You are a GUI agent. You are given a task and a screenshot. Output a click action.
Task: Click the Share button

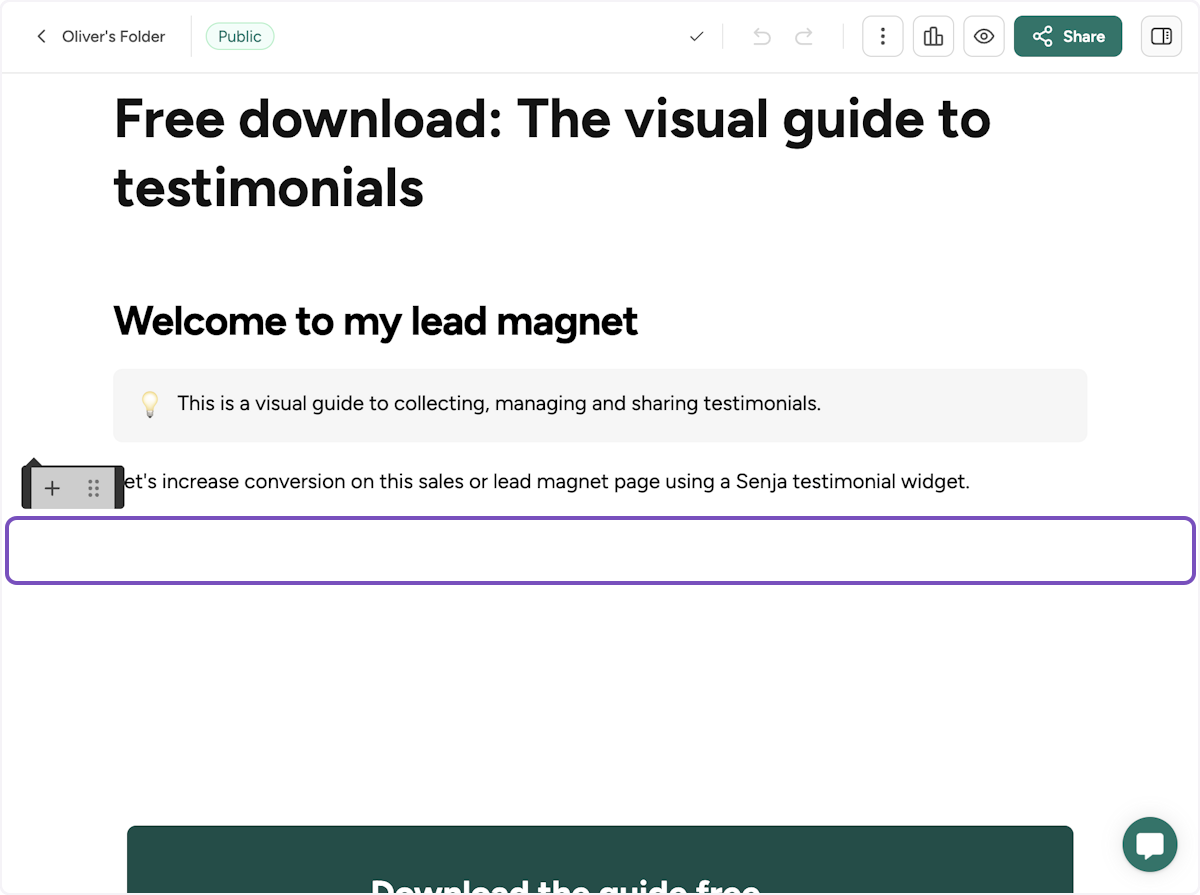click(x=1068, y=36)
